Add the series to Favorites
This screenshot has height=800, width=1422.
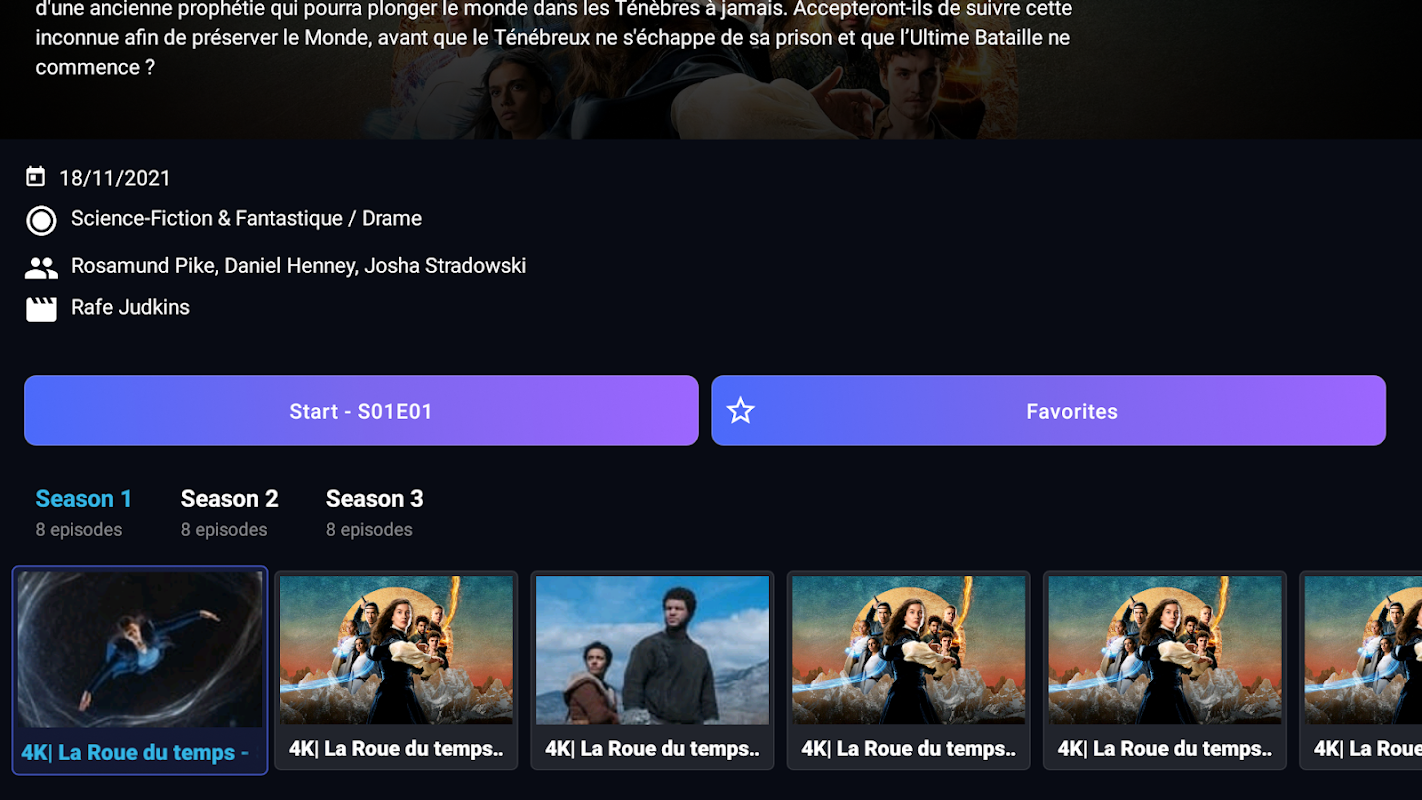[1048, 410]
